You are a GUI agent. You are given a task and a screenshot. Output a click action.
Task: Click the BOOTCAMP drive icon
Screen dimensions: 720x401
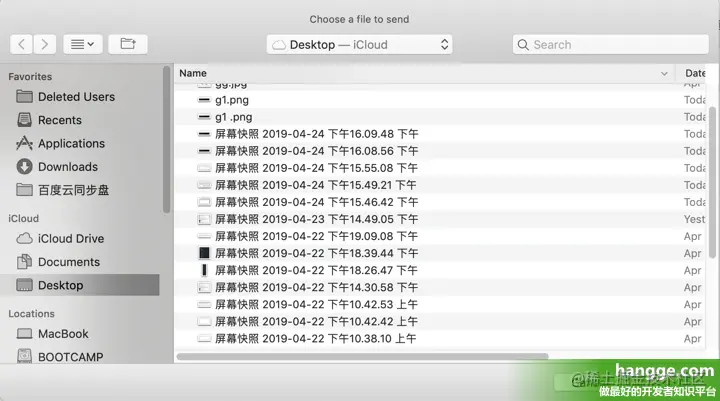click(x=24, y=356)
